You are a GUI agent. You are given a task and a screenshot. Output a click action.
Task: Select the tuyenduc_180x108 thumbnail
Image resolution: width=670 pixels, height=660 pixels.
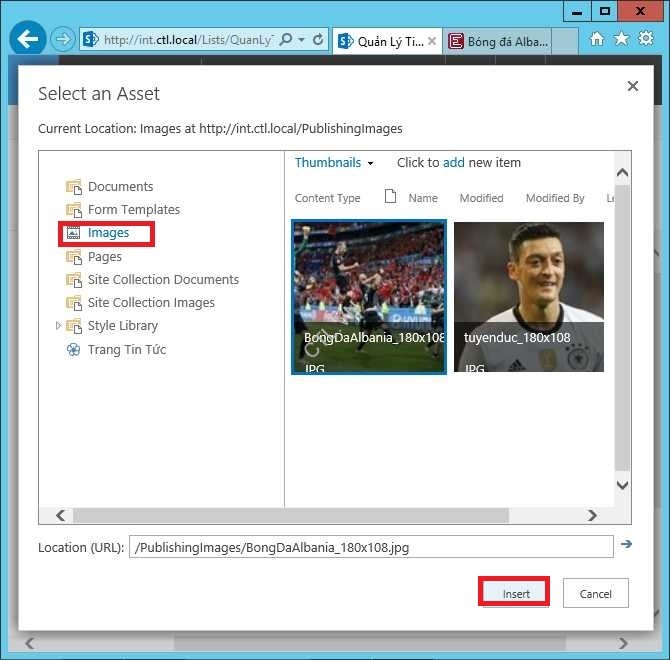(x=529, y=297)
